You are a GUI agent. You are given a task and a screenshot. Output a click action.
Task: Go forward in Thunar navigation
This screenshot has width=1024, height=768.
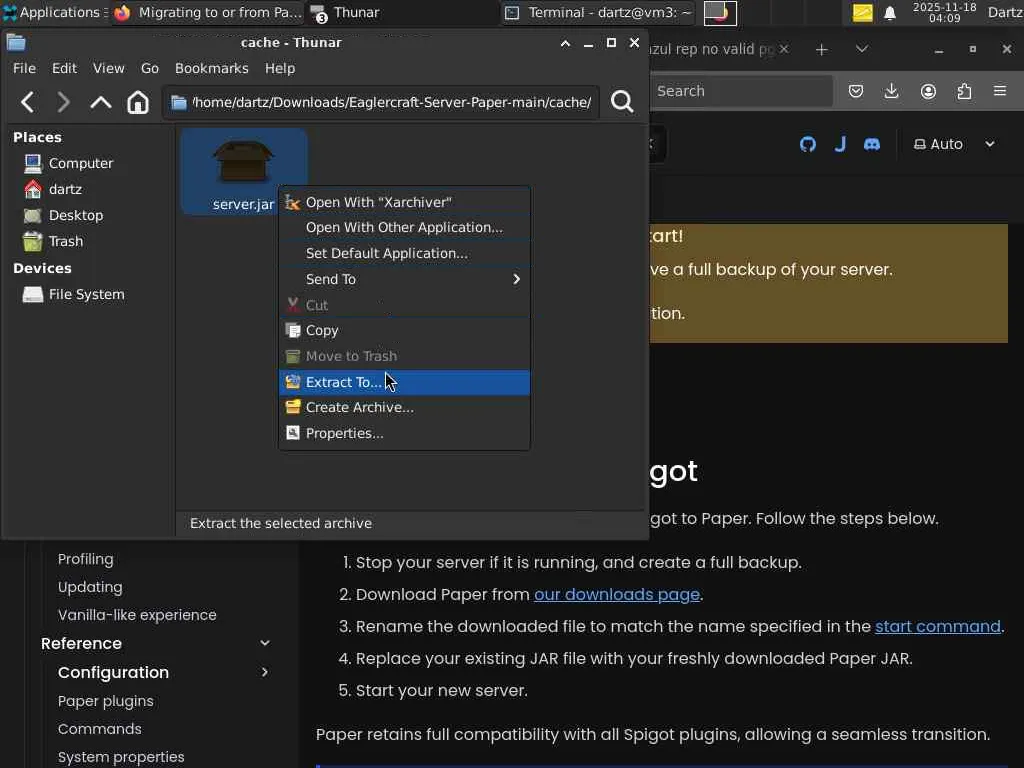pos(63,102)
